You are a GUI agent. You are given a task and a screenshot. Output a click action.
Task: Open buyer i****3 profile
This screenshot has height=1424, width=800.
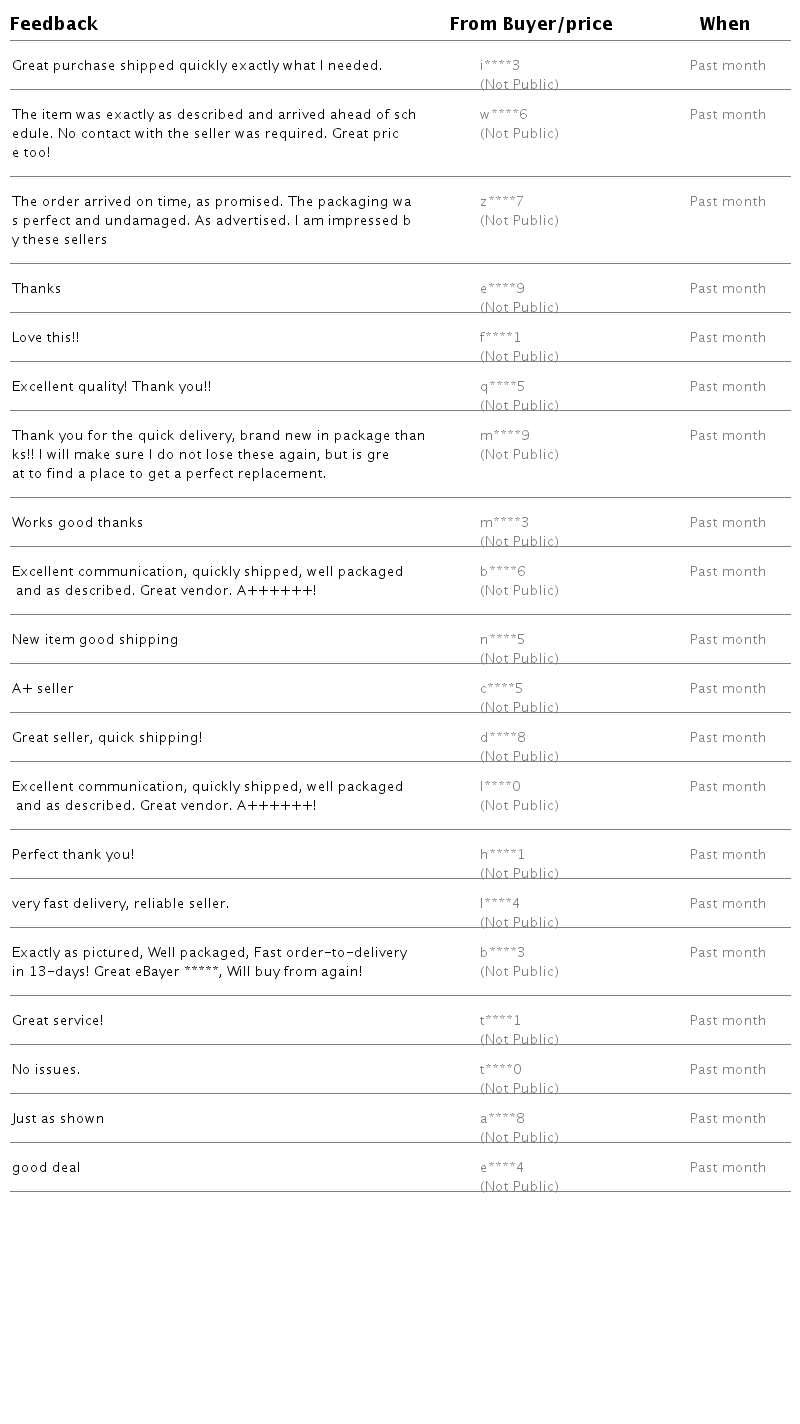point(500,66)
